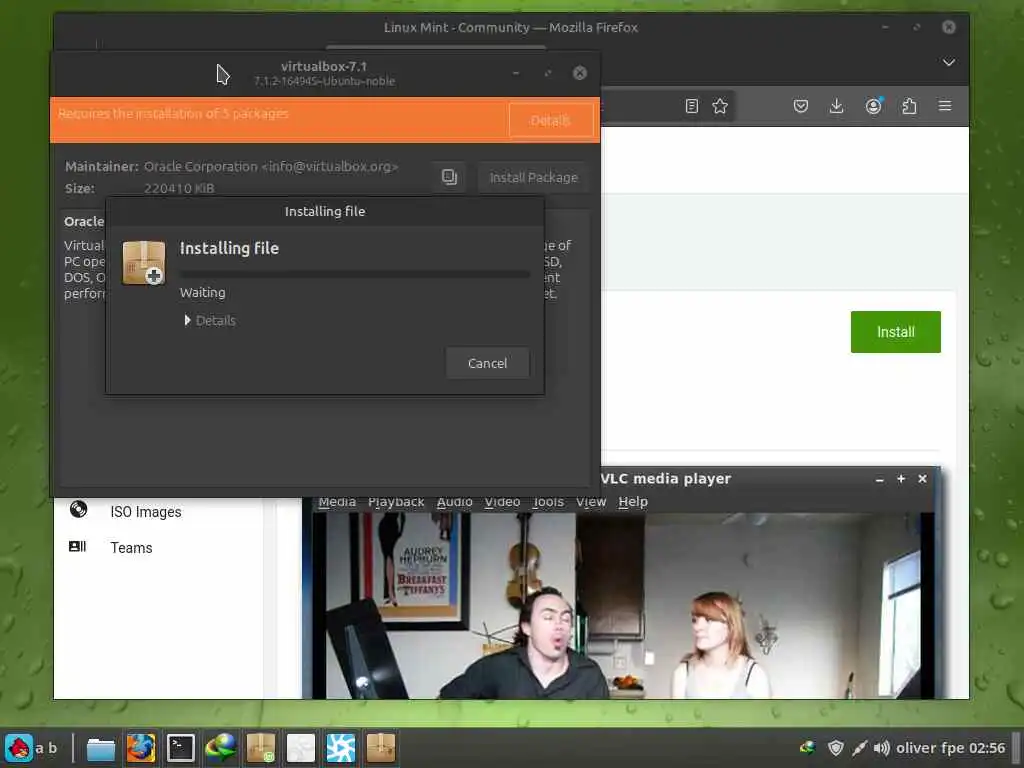
Task: Open Teams in the sidebar
Action: [131, 548]
